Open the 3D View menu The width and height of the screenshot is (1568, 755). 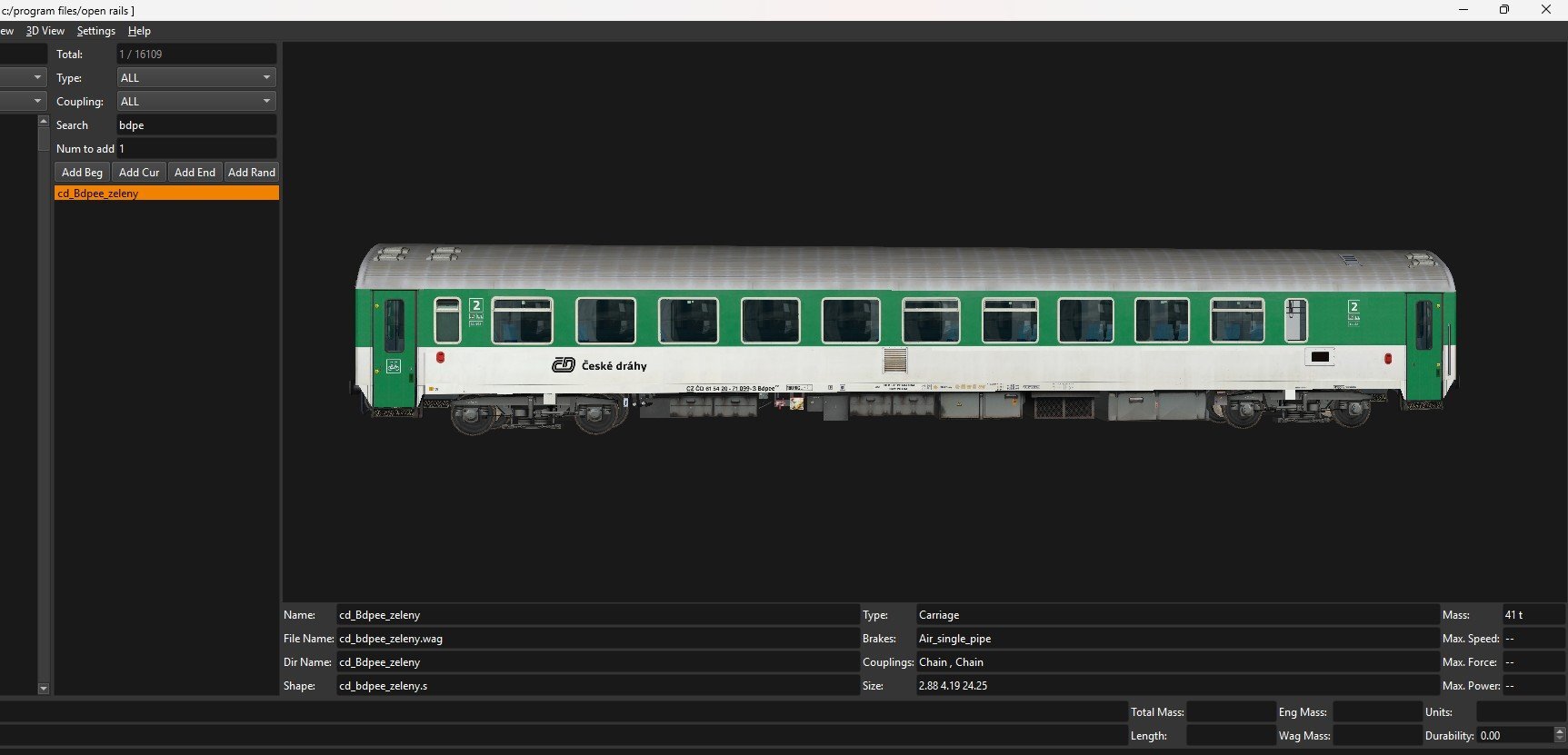45,31
